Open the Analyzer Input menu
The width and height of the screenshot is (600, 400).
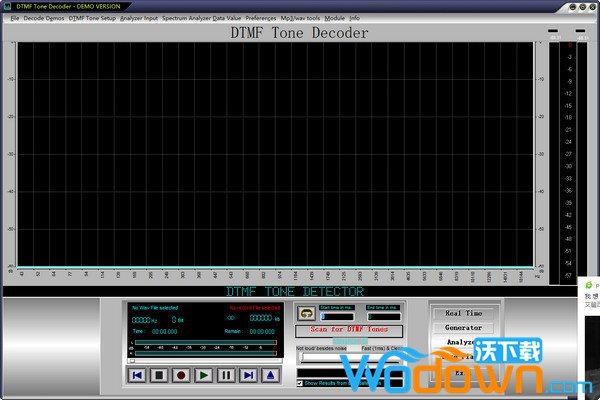[139, 18]
